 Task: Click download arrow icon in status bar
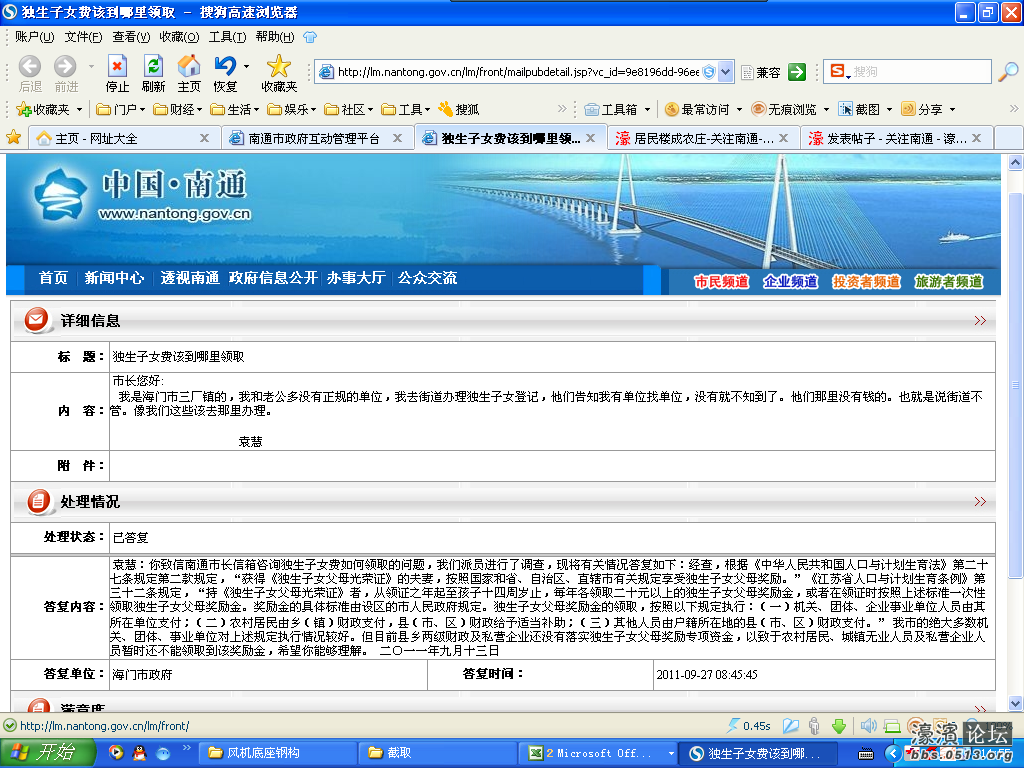point(839,726)
